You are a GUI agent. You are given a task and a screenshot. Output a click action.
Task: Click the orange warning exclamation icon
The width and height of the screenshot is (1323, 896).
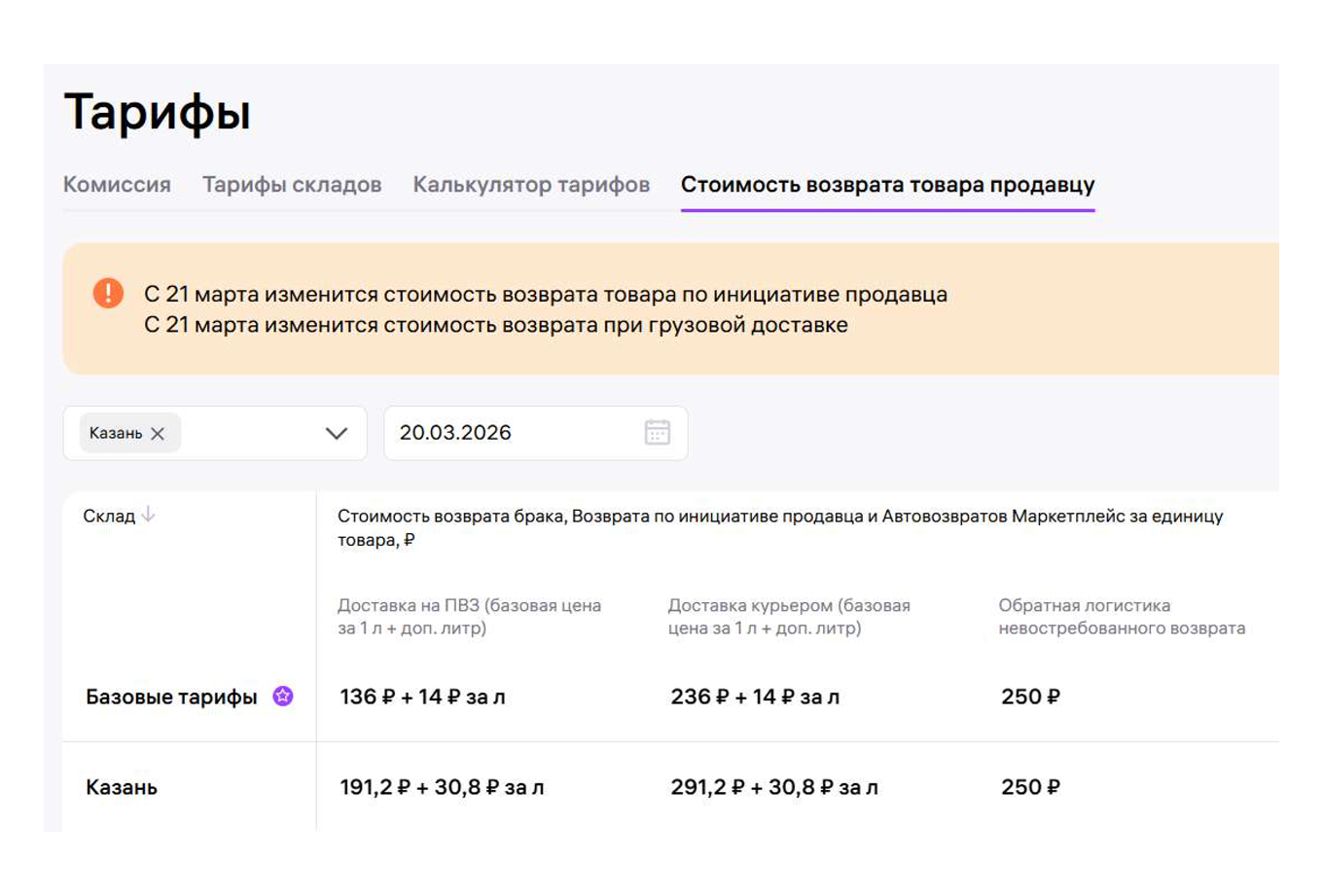(108, 293)
